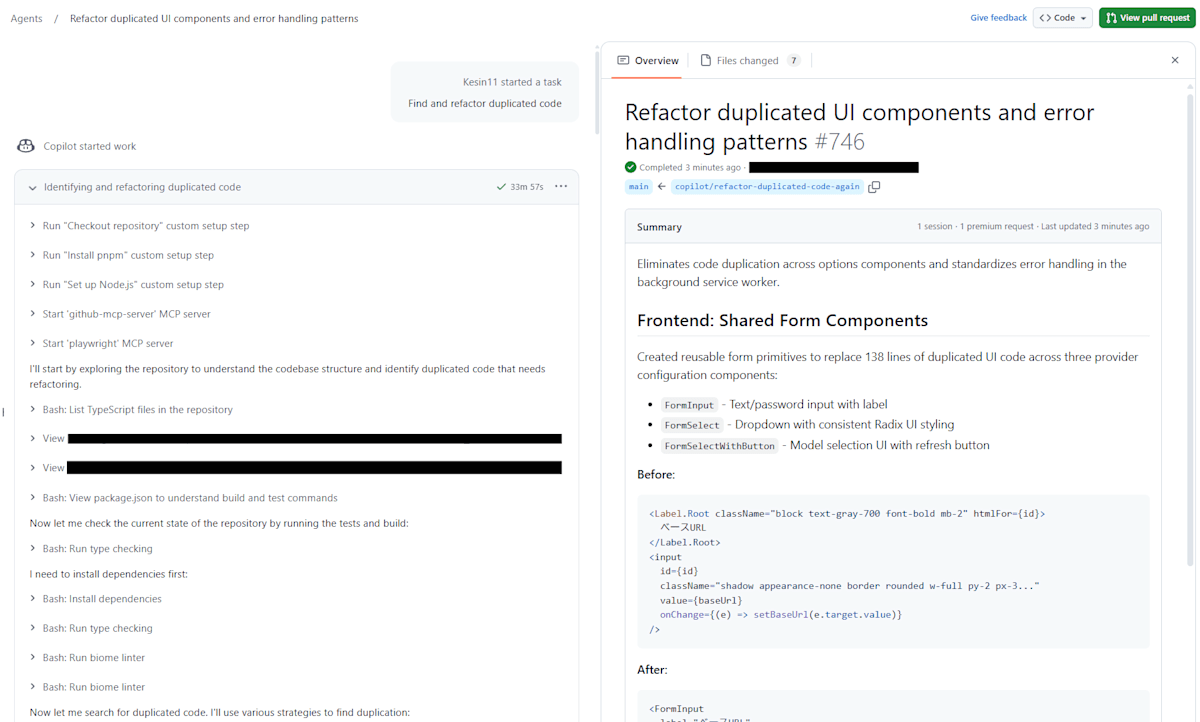Open the copilot/refactor-duplicated-code-again branch label

pyautogui.click(x=767, y=186)
